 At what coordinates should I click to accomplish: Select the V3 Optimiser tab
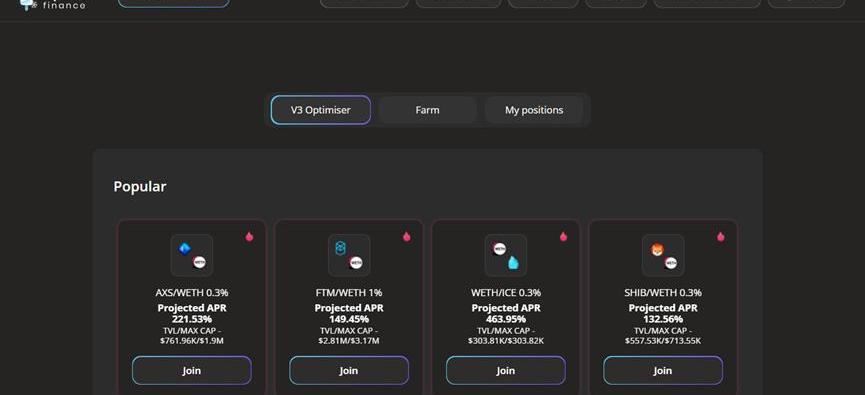tap(321, 110)
